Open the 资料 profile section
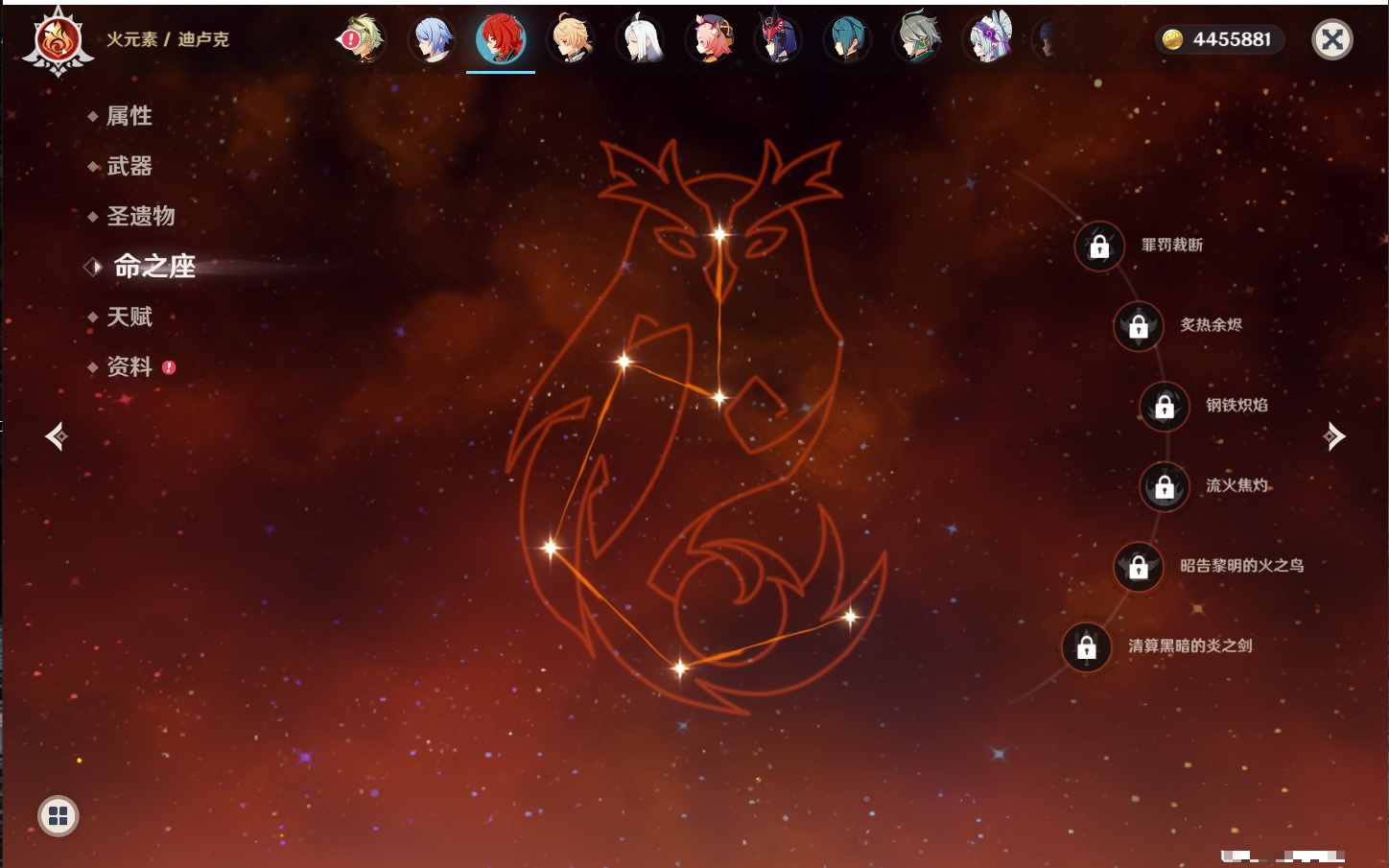The width and height of the screenshot is (1389, 868). (x=130, y=366)
